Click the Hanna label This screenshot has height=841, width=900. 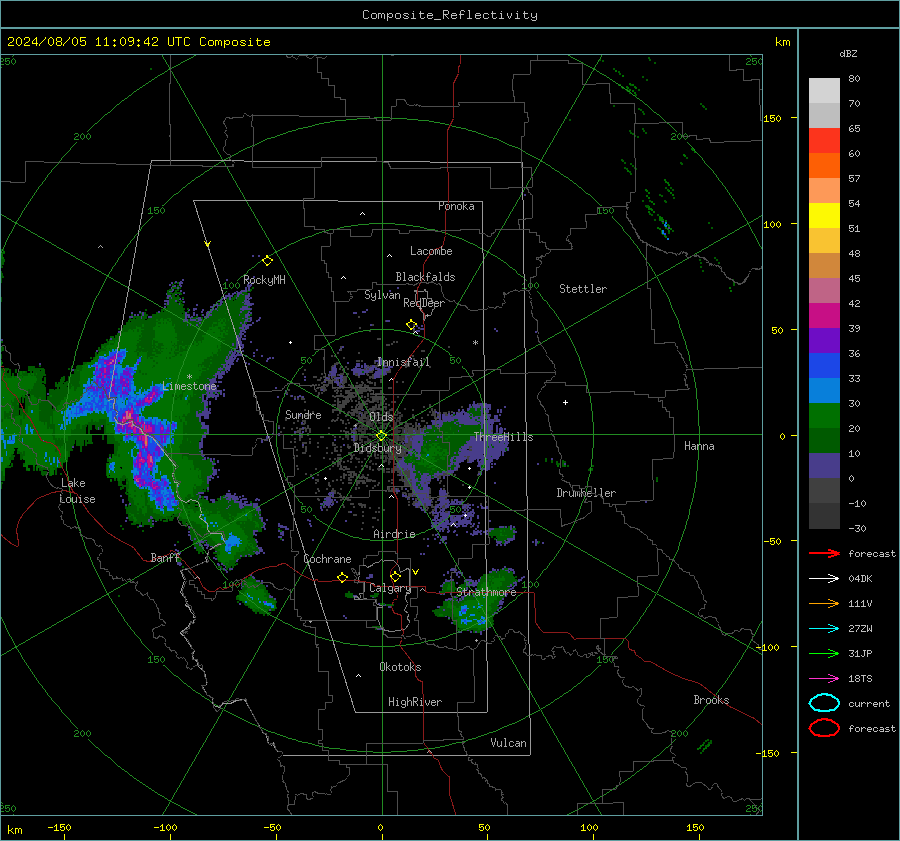click(x=699, y=446)
